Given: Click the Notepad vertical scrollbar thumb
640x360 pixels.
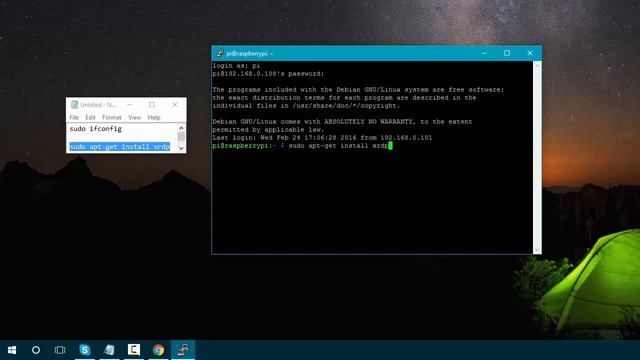Looking at the screenshot, I should (181, 137).
